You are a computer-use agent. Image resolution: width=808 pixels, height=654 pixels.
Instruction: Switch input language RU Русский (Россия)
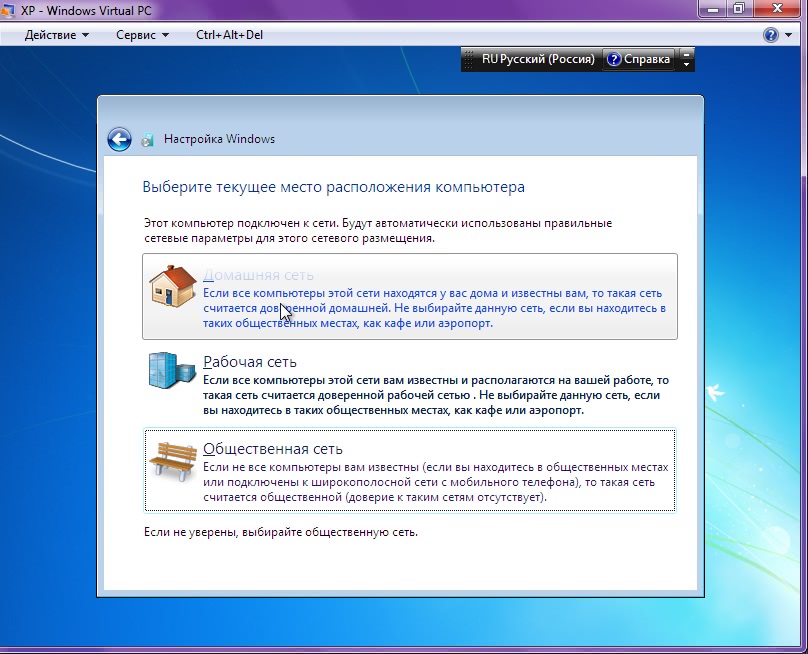click(x=538, y=59)
